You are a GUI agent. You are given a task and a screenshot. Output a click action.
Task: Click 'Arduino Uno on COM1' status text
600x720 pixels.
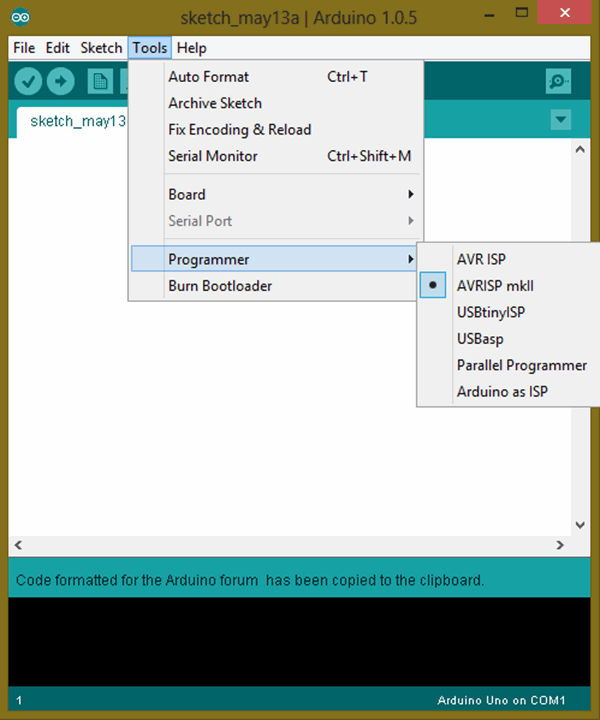[x=501, y=700]
